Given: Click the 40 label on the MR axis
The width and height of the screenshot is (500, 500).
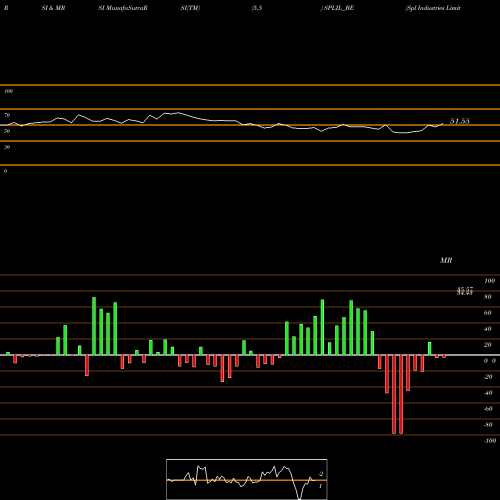Looking at the screenshot, I should pyautogui.click(x=487, y=329).
